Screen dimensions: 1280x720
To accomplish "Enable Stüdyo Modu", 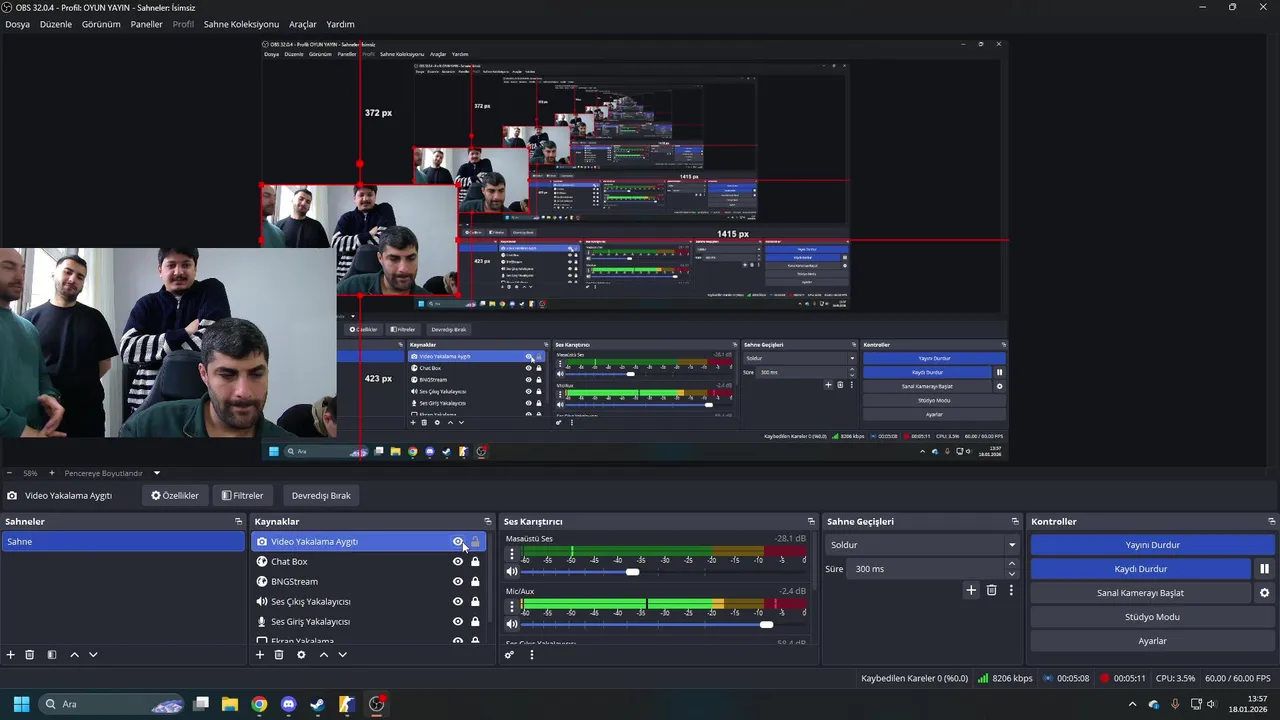I will tap(1153, 617).
